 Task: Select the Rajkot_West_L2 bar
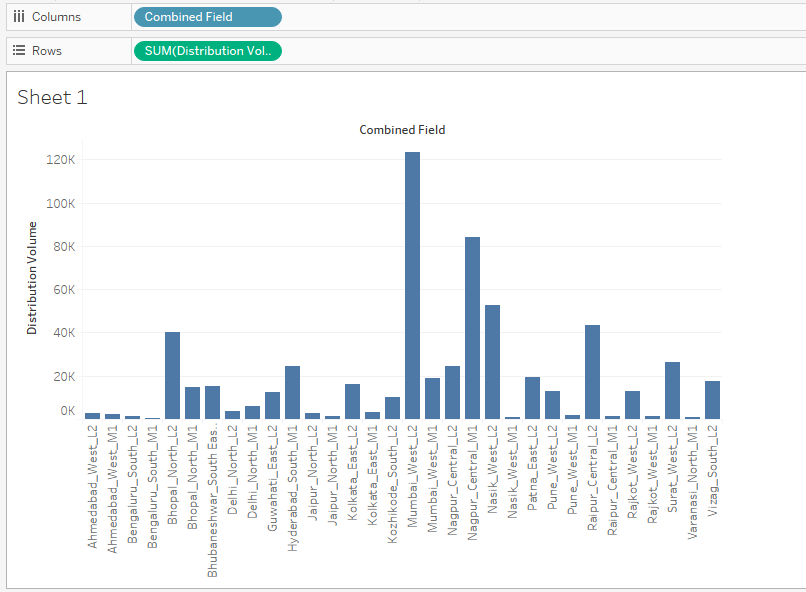(x=632, y=405)
